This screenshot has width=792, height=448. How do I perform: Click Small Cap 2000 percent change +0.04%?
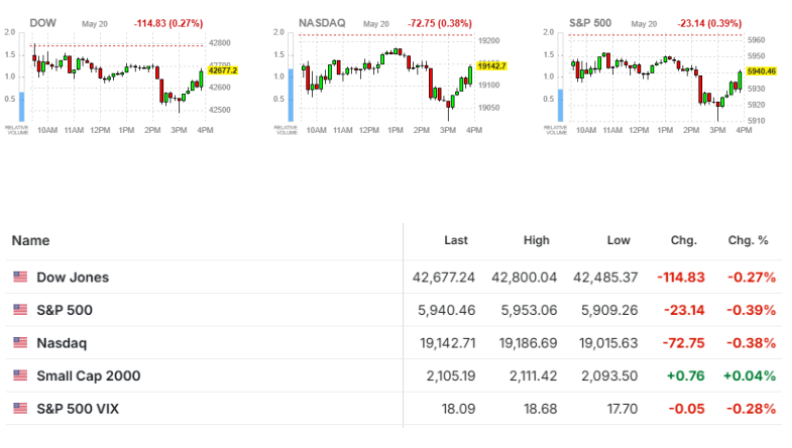[750, 376]
